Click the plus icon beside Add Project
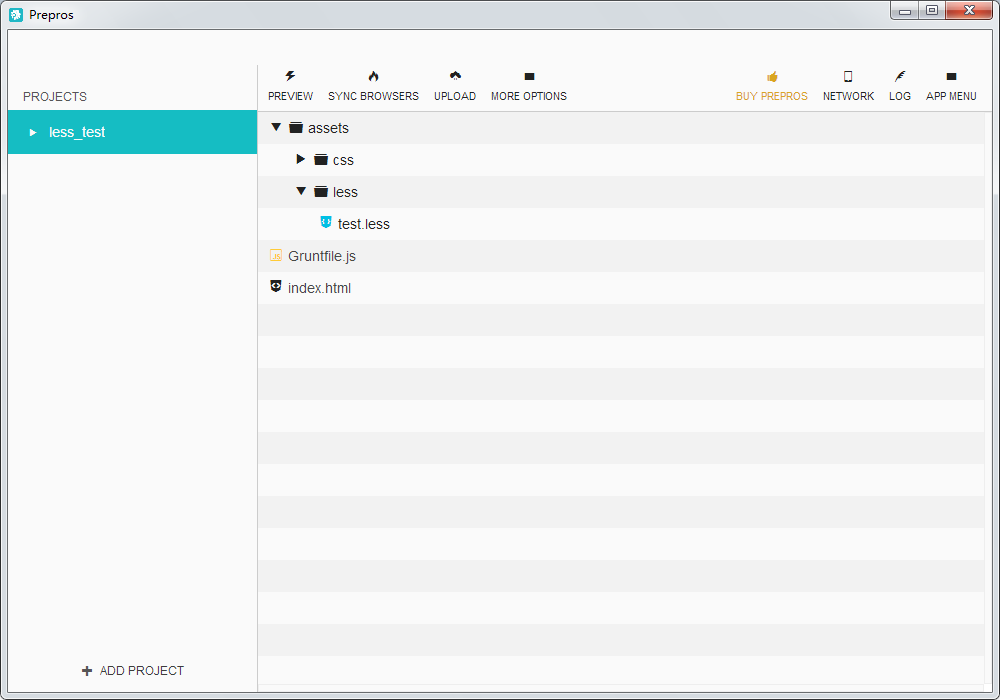 tap(87, 671)
